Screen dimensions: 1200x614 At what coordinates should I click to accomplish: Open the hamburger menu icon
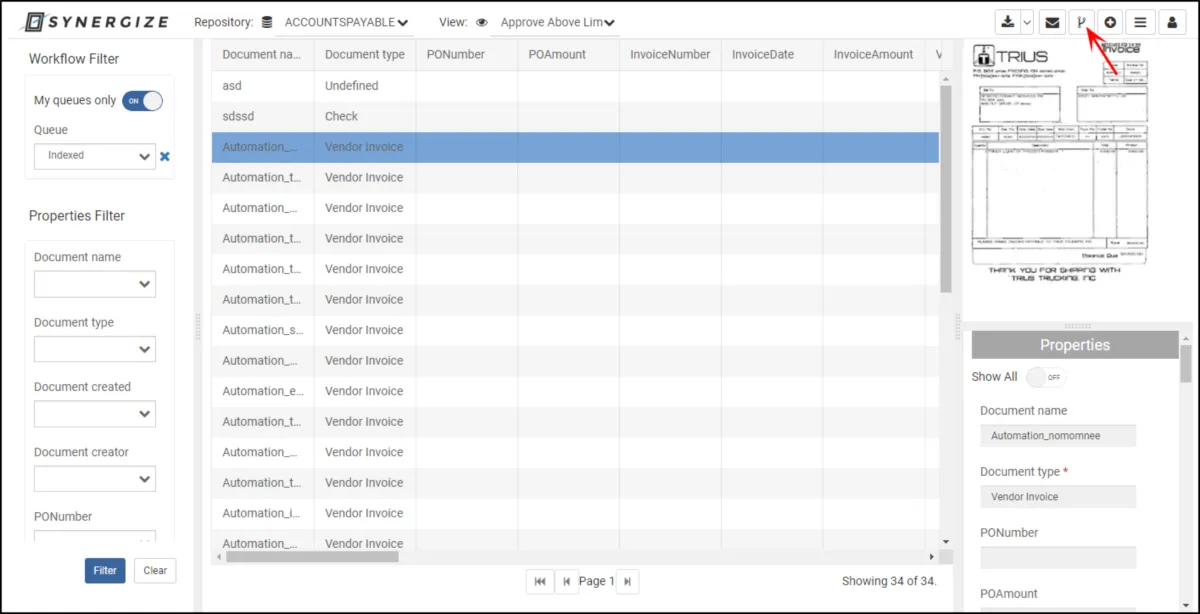(1140, 22)
